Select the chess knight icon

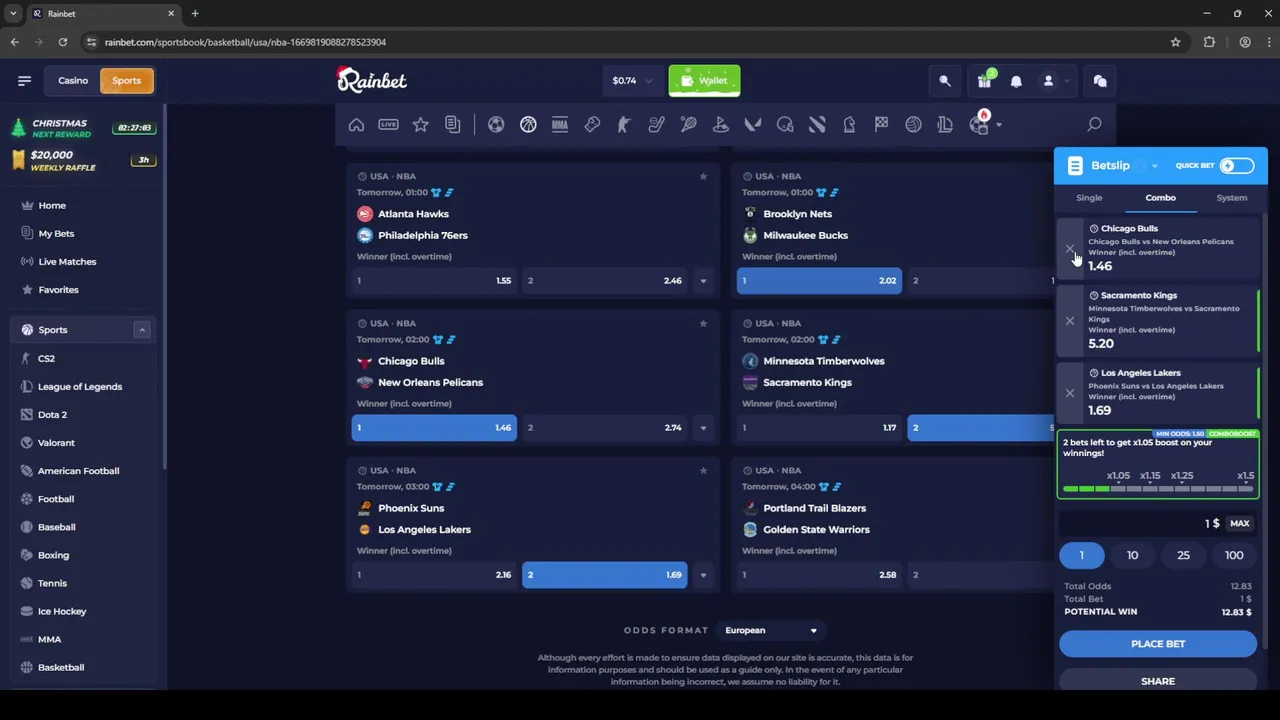click(849, 125)
